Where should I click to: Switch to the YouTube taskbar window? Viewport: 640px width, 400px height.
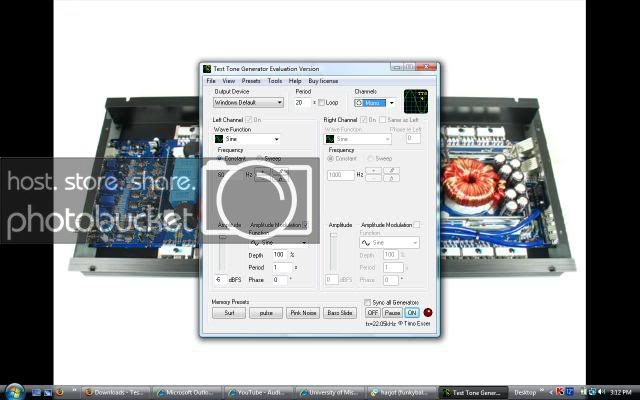coord(259,393)
